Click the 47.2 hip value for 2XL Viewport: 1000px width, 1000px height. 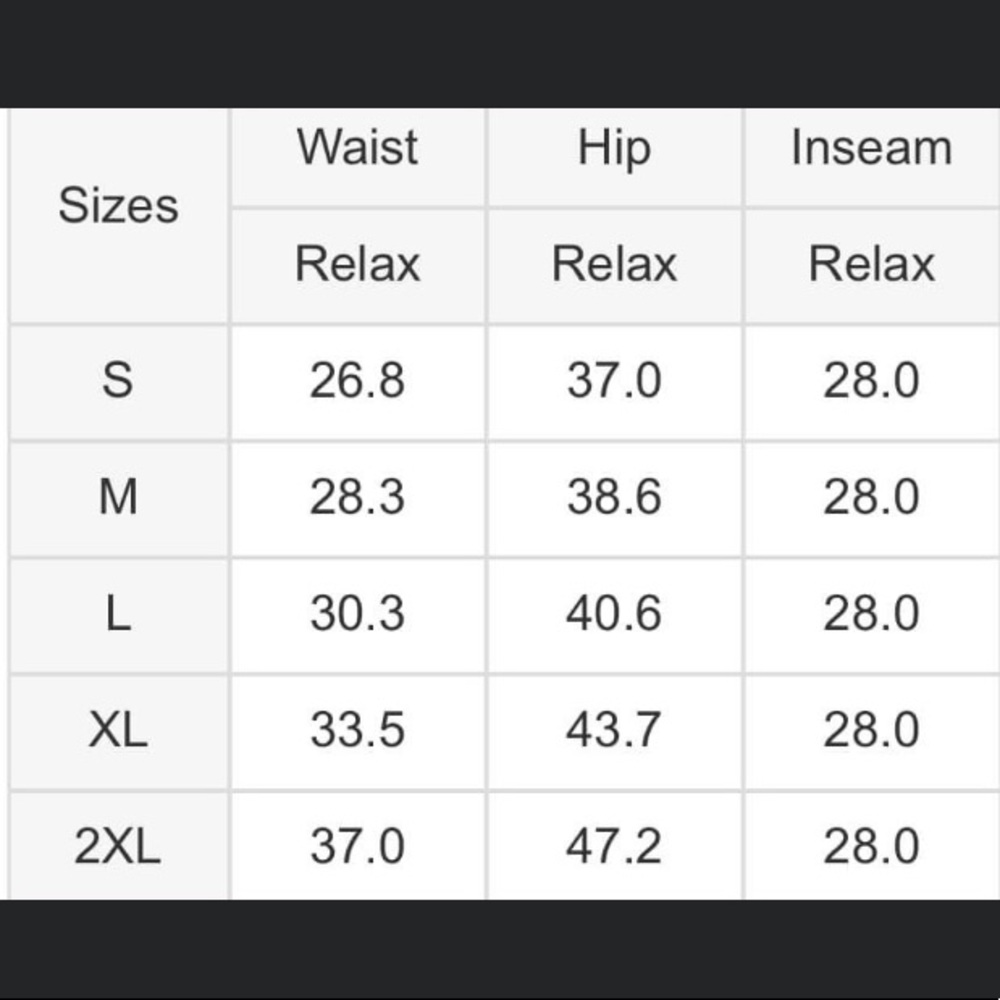[614, 847]
